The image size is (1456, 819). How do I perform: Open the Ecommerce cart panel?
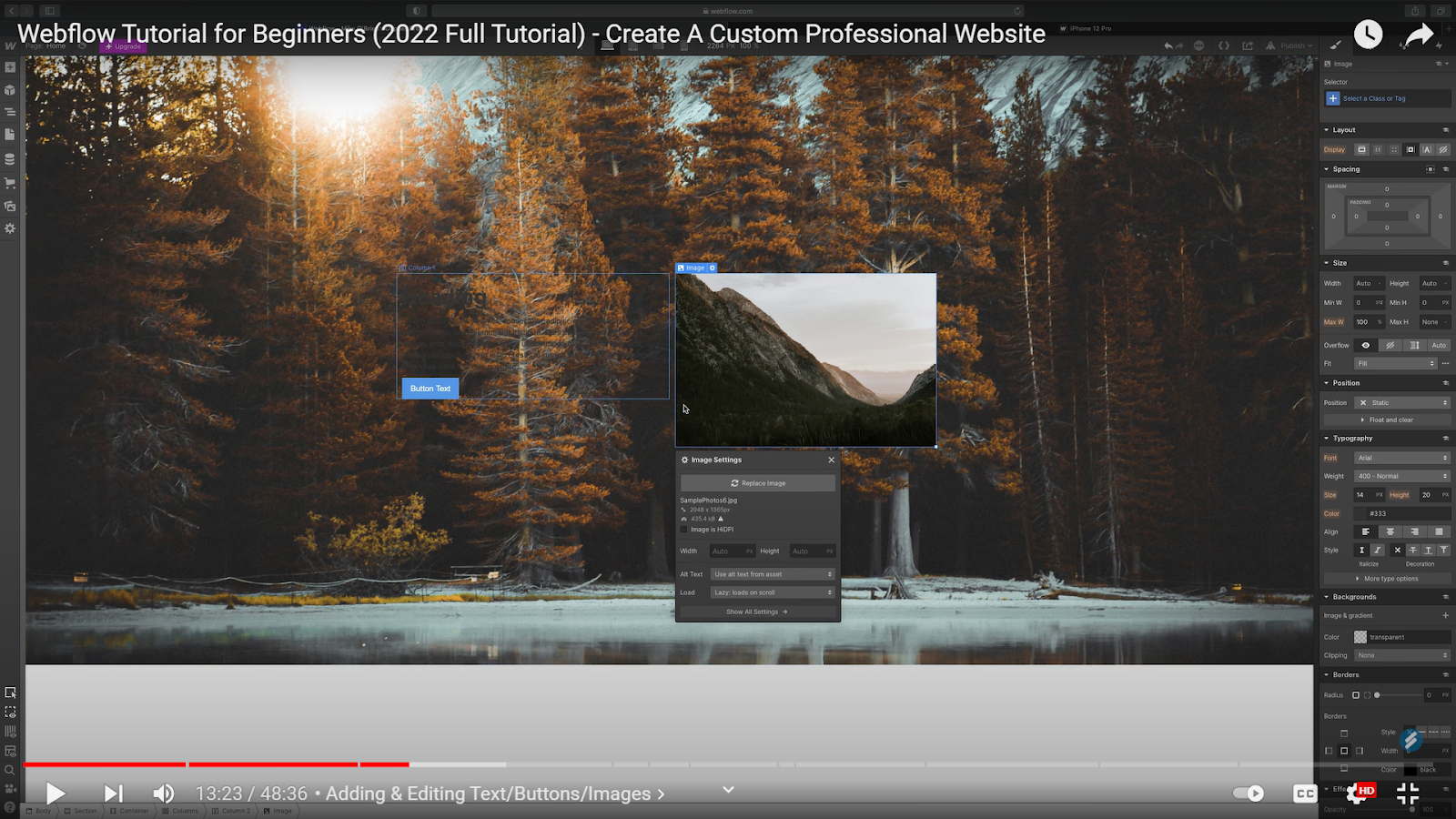[x=10, y=183]
